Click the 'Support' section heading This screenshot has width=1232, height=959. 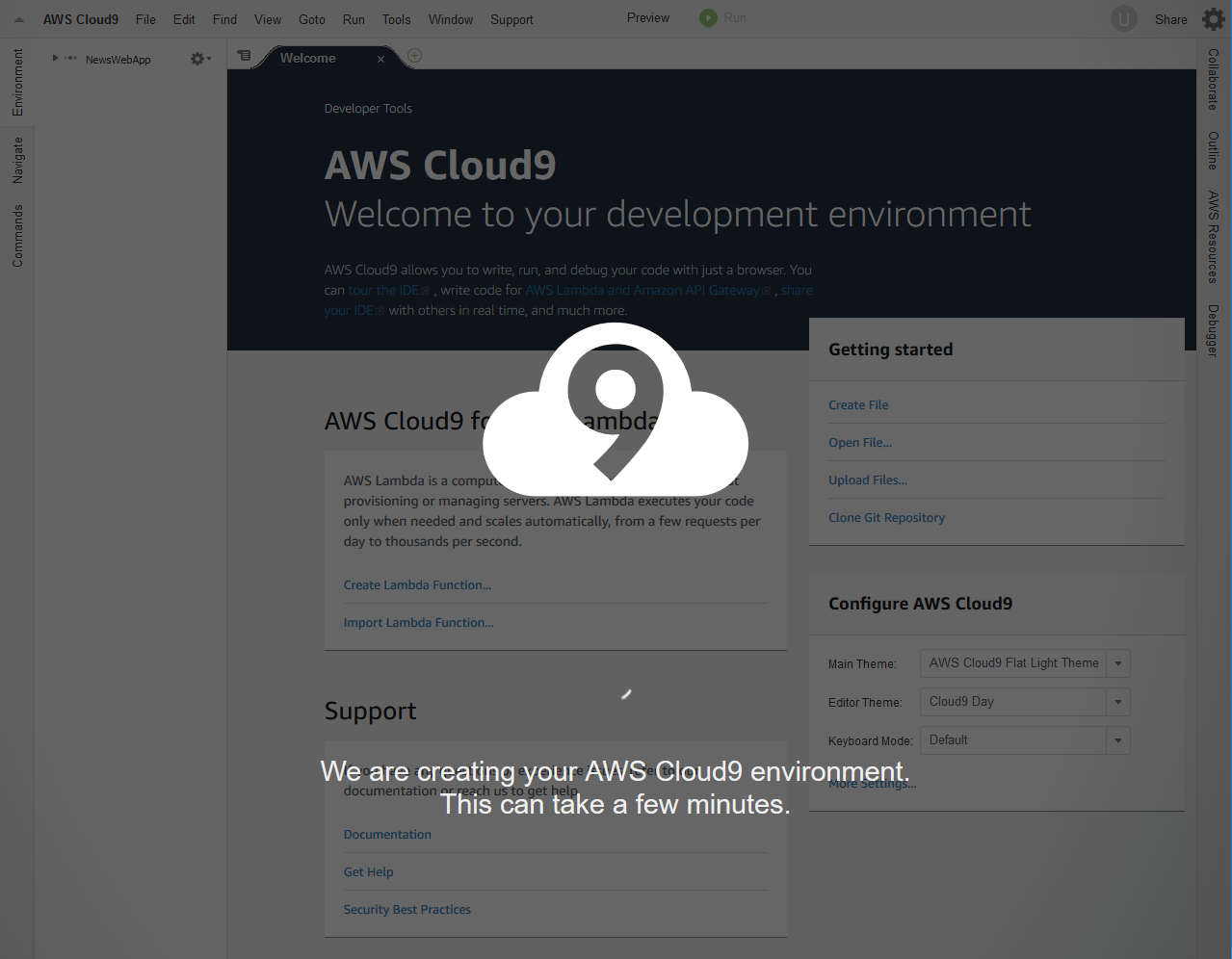[x=371, y=711]
